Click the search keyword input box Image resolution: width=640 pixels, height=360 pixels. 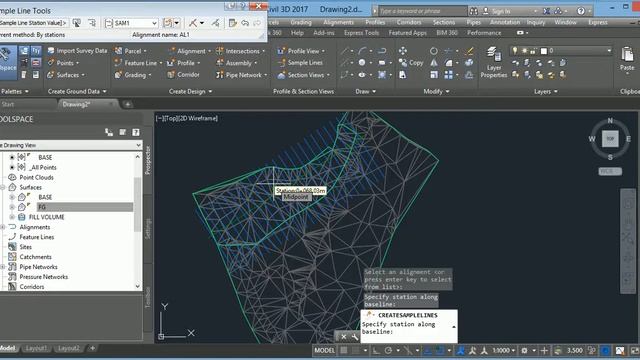coord(423,11)
